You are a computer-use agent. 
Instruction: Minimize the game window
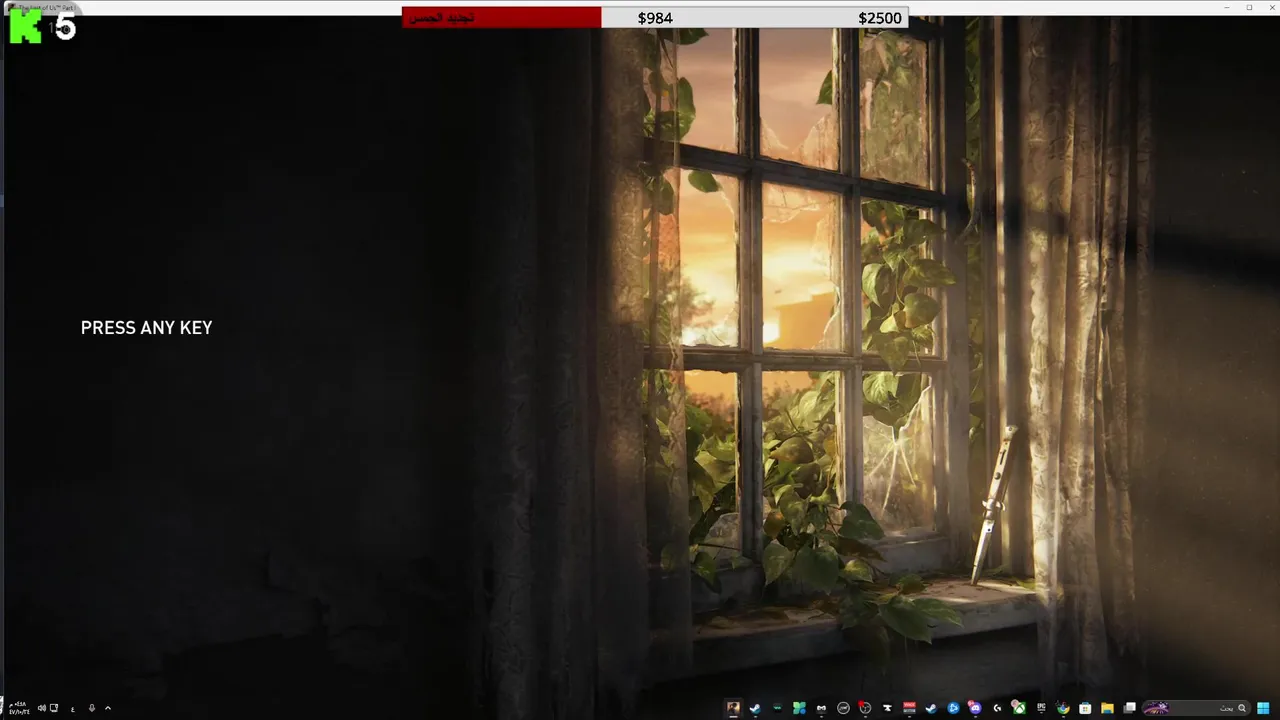pyautogui.click(x=1227, y=7)
